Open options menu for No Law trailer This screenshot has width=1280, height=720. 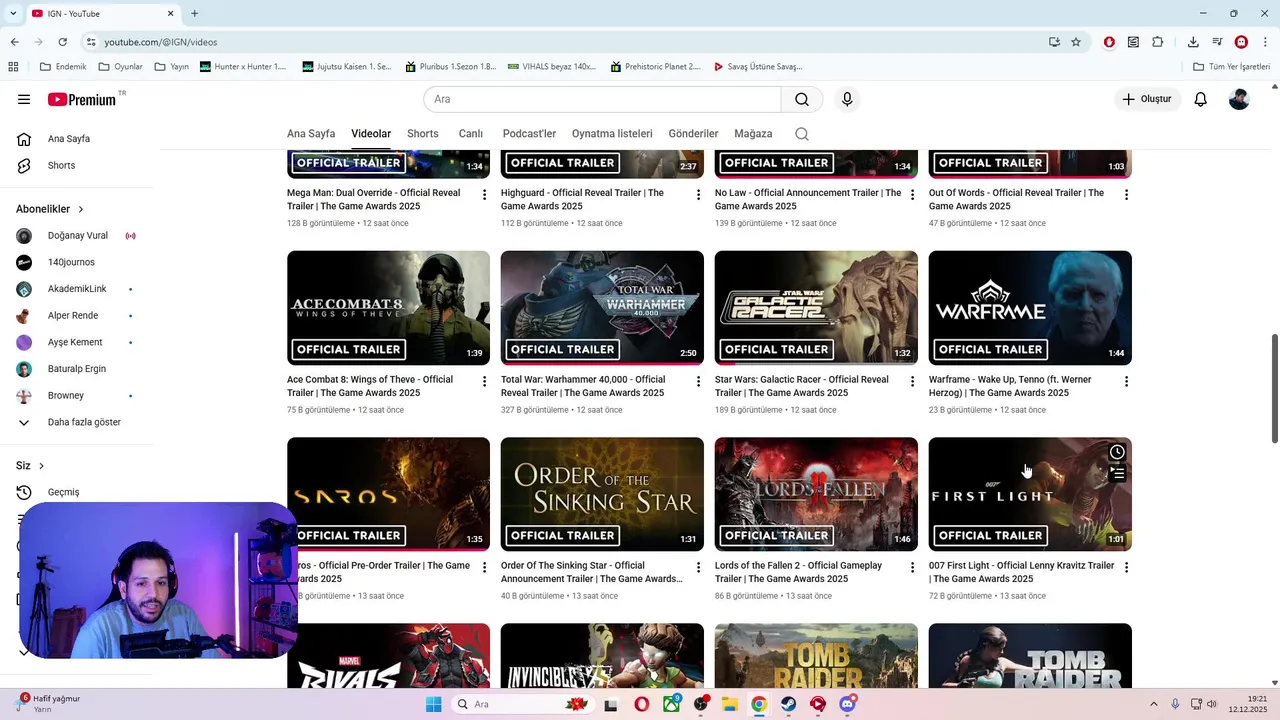coord(912,194)
